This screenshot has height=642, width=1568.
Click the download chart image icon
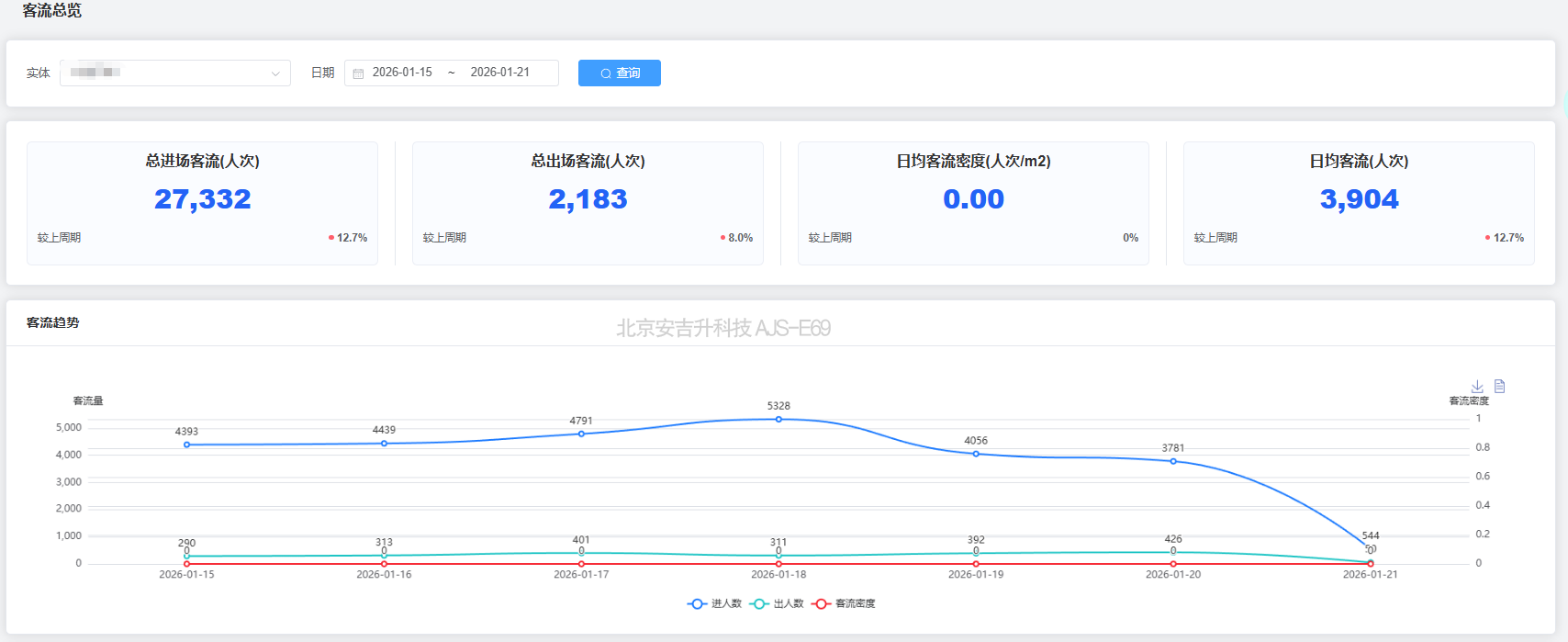(x=1477, y=387)
